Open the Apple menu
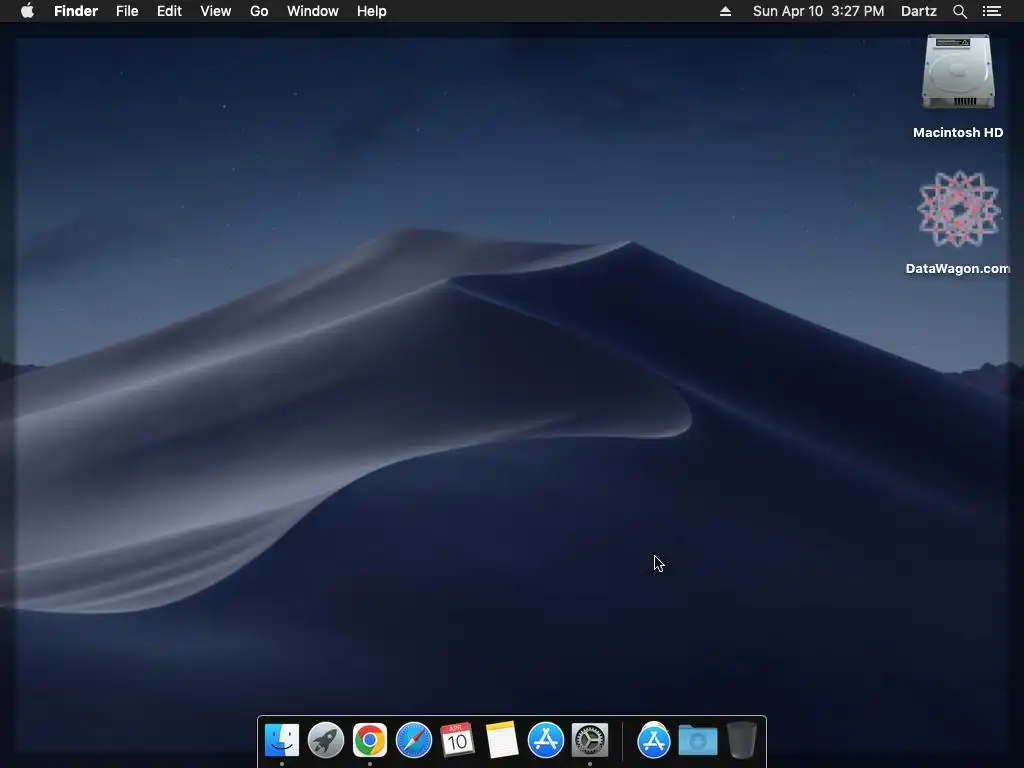This screenshot has width=1024, height=768. [27, 11]
